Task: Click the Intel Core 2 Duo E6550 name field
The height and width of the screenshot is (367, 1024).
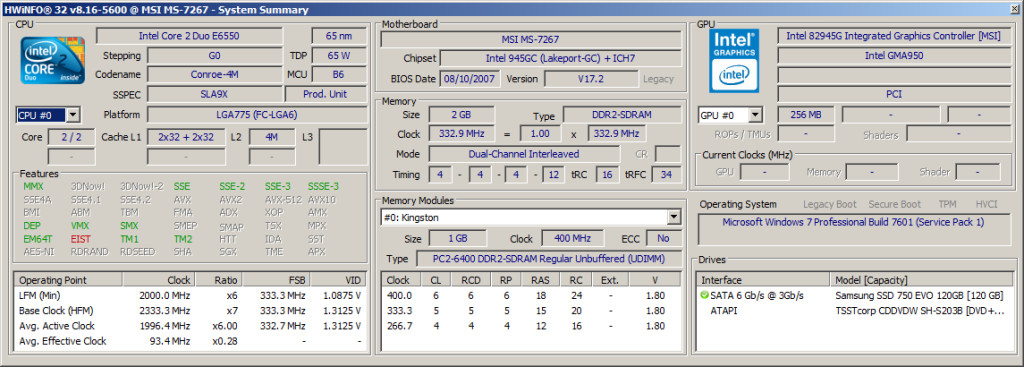Action: pyautogui.click(x=189, y=36)
